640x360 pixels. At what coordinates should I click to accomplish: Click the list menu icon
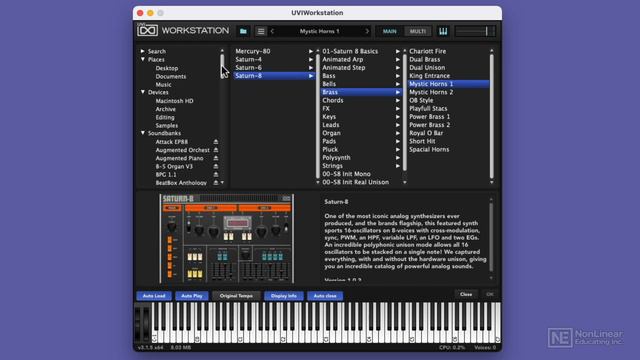coord(261,31)
